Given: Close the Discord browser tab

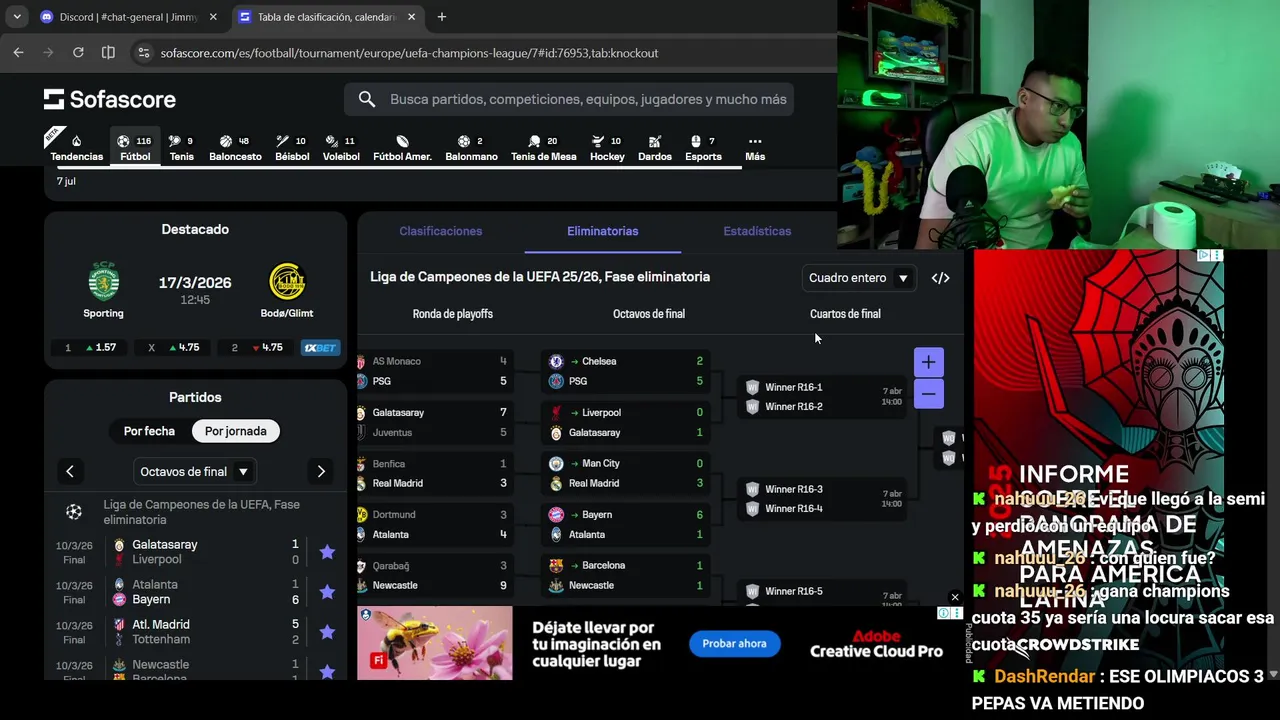Looking at the screenshot, I should click(x=213, y=17).
